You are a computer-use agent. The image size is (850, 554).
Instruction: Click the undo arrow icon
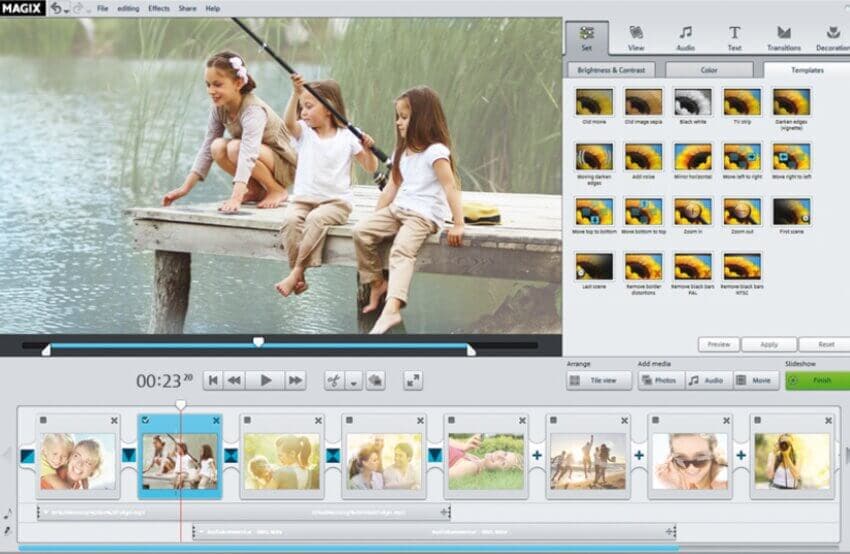[x=56, y=8]
